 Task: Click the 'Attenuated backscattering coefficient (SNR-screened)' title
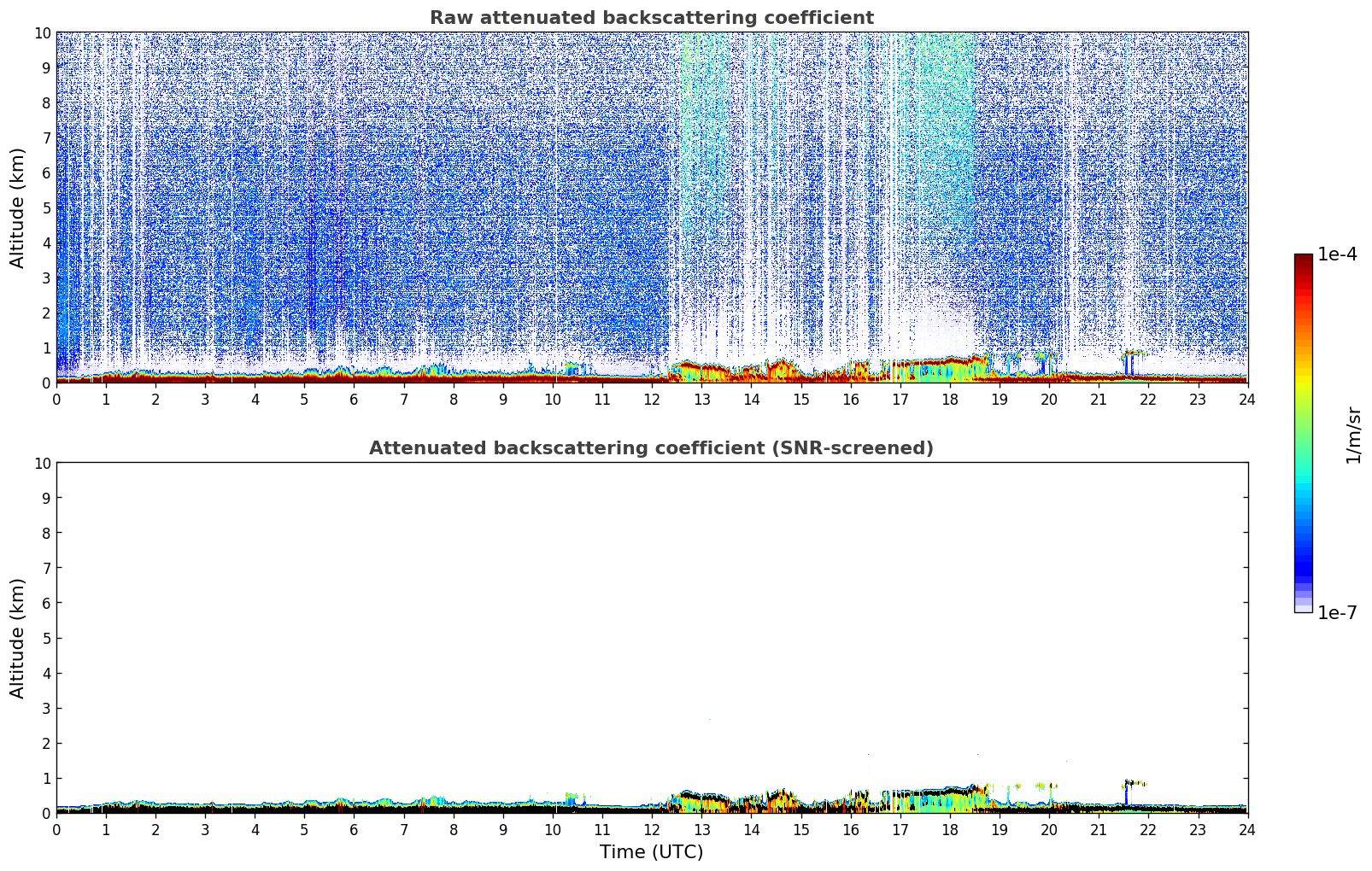point(651,448)
